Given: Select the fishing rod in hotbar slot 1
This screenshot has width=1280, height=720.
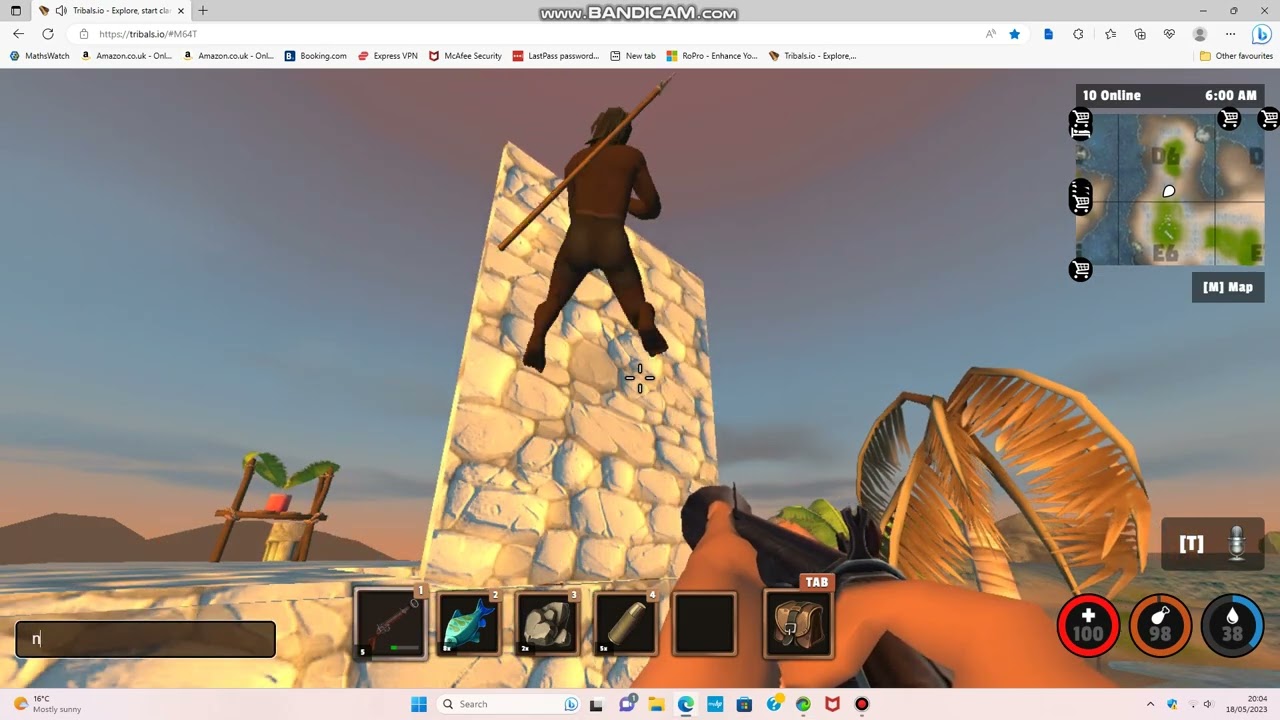Looking at the screenshot, I should coord(391,625).
